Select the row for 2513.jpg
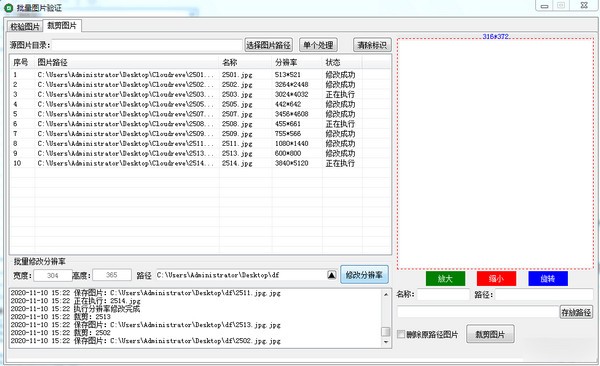 click(x=201, y=153)
